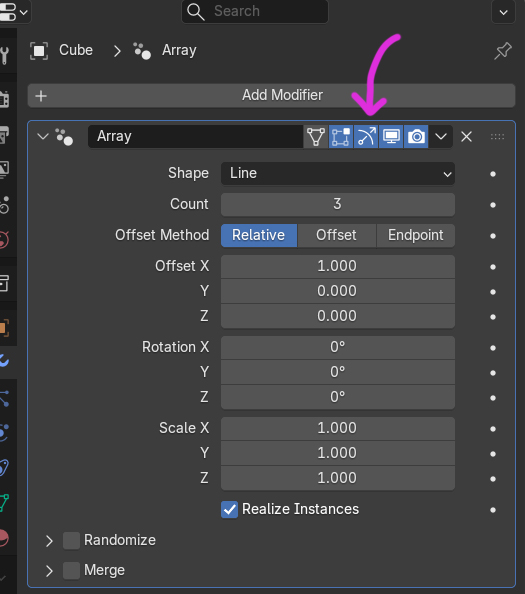This screenshot has height=594, width=525.
Task: Click the Offset Z value field
Action: (338, 316)
